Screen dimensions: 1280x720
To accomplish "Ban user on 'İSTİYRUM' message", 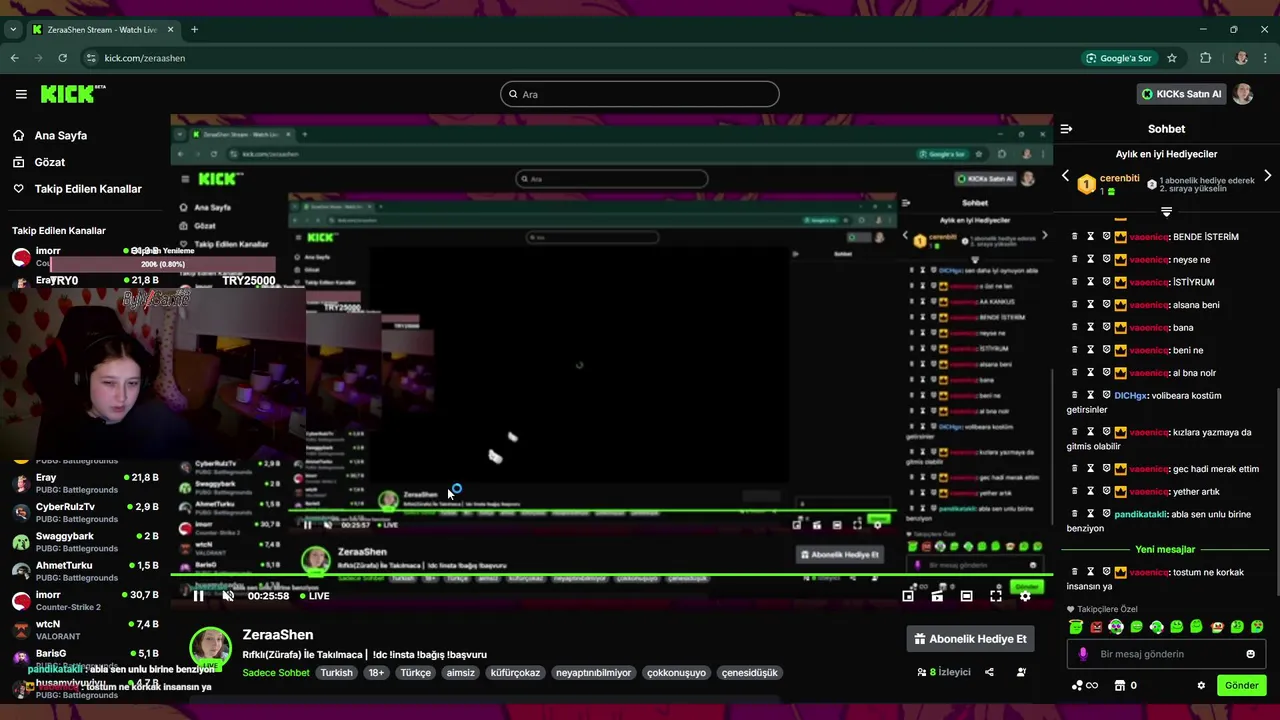I will [1106, 282].
